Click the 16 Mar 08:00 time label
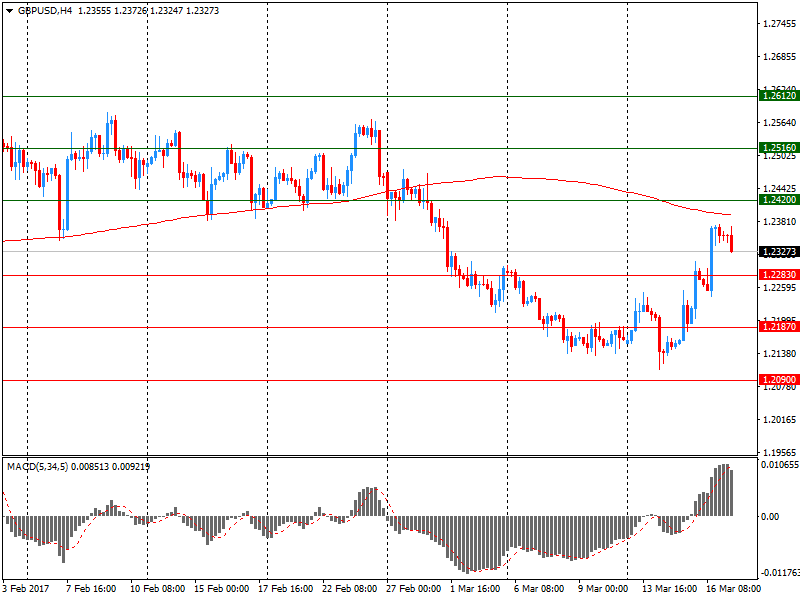The height and width of the screenshot is (600, 800). pos(733,588)
